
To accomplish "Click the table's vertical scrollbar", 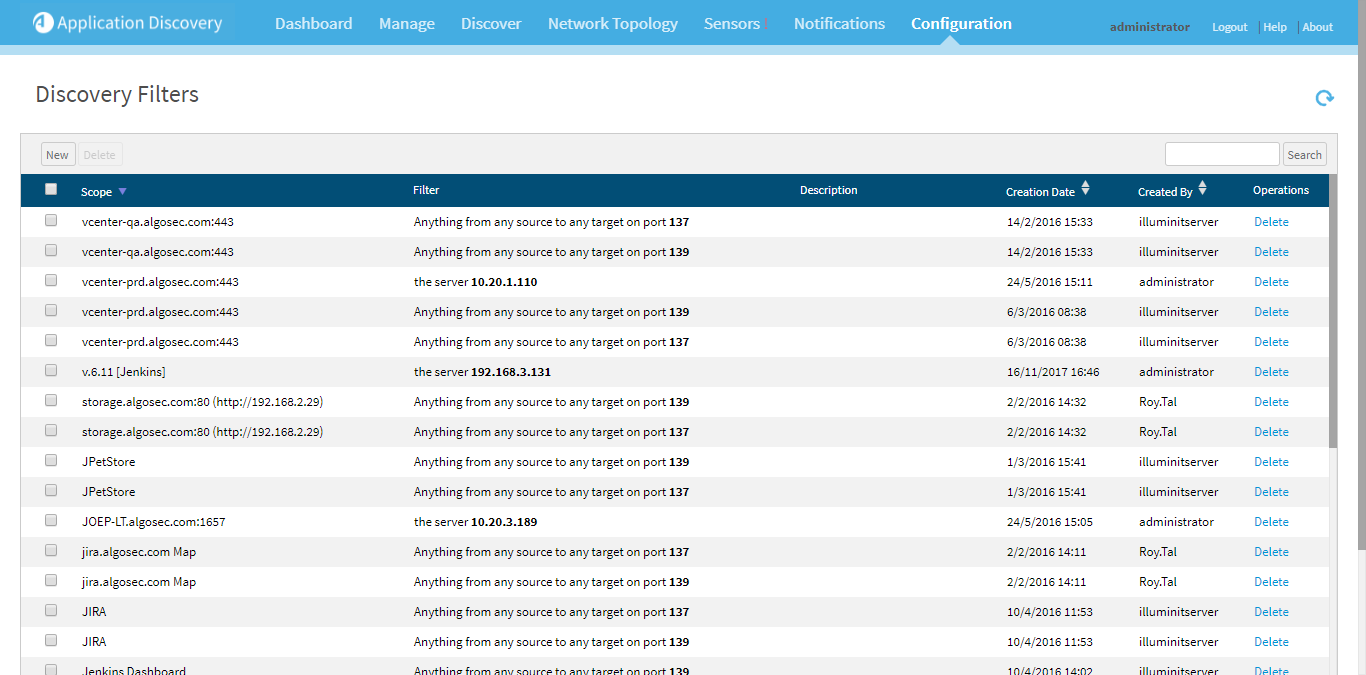I will pyautogui.click(x=1332, y=330).
